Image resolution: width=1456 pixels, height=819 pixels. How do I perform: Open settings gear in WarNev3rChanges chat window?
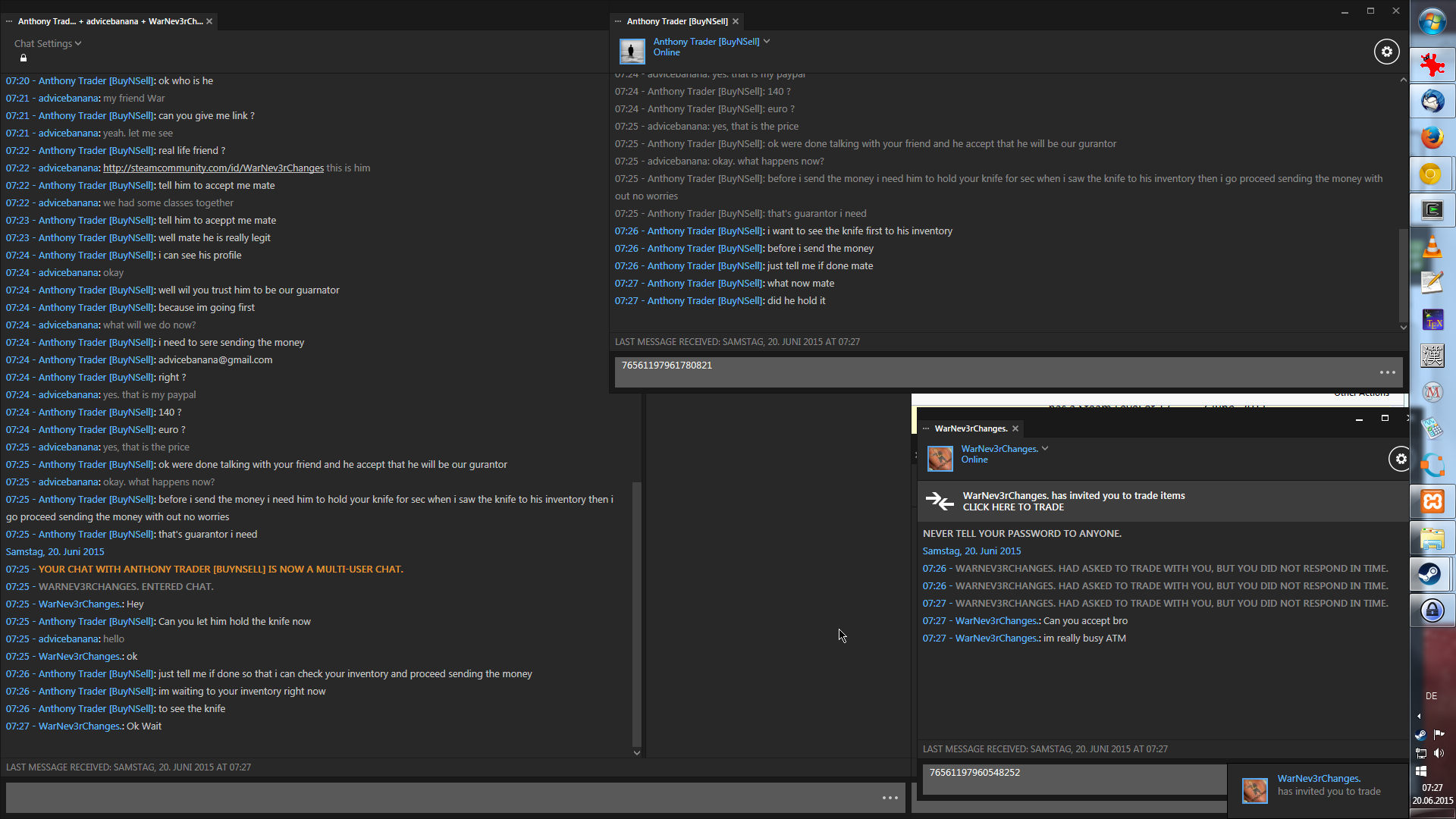coord(1400,459)
